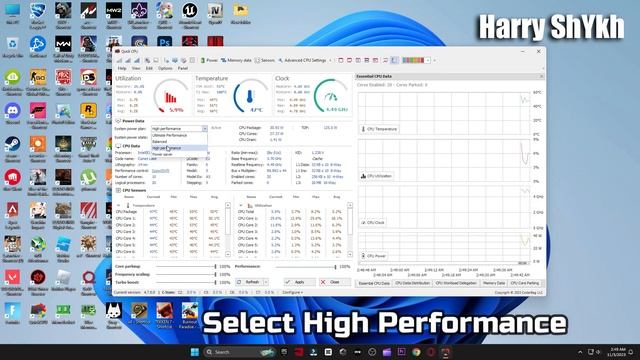Click the Core parking slider
The image size is (640, 360).
[x=186, y=267]
